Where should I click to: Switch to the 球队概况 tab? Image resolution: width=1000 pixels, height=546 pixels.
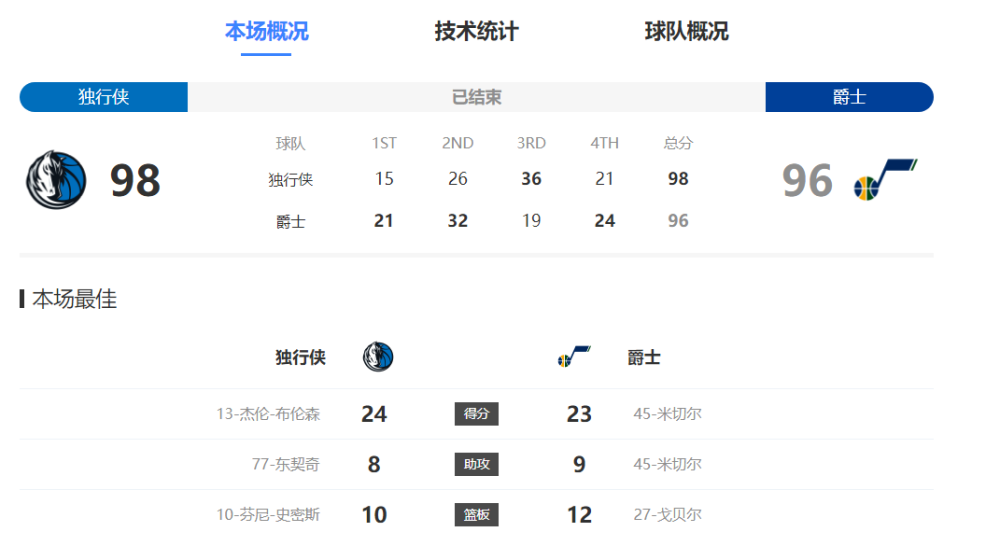(x=686, y=31)
